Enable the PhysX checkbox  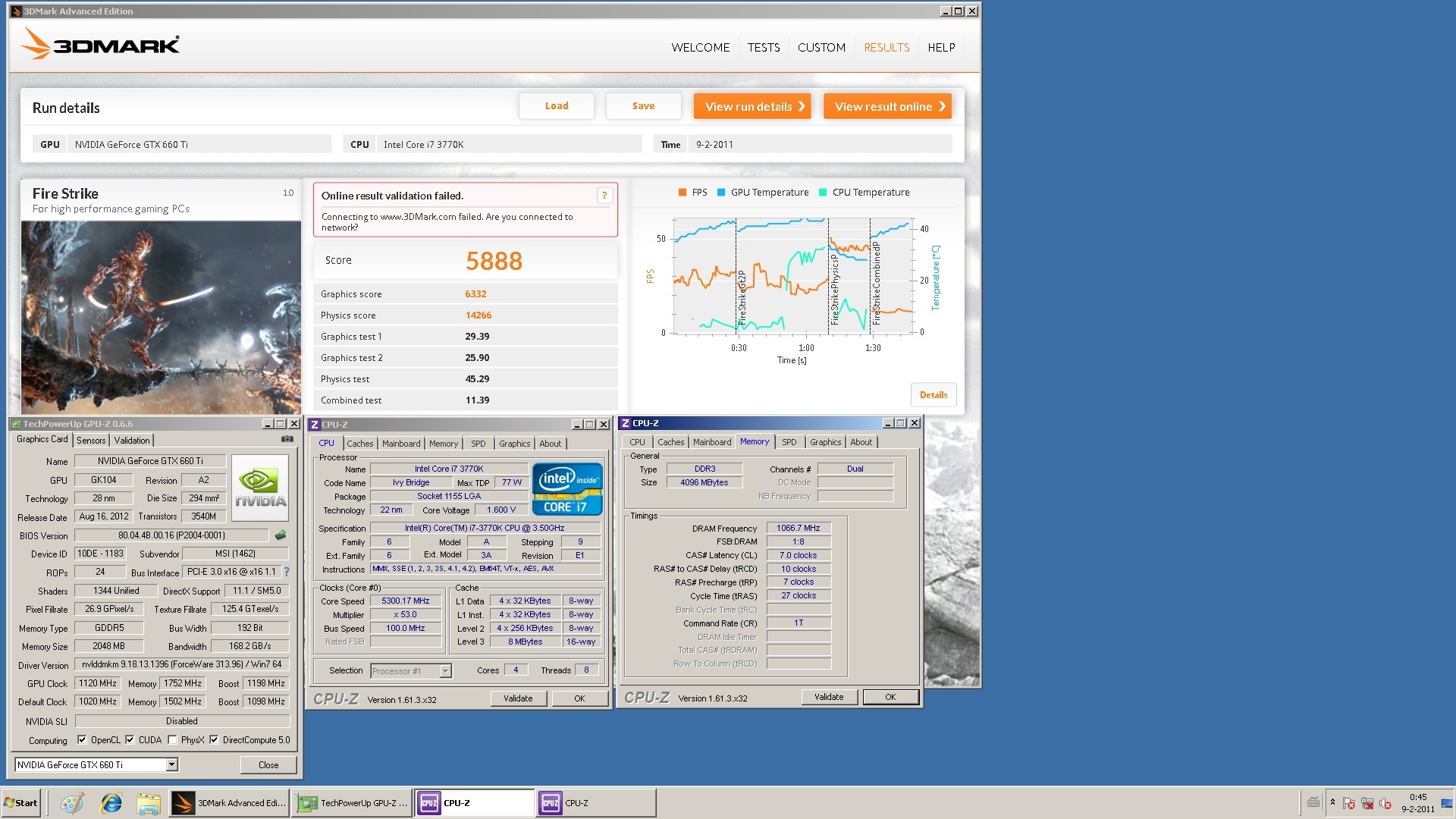tap(172, 740)
